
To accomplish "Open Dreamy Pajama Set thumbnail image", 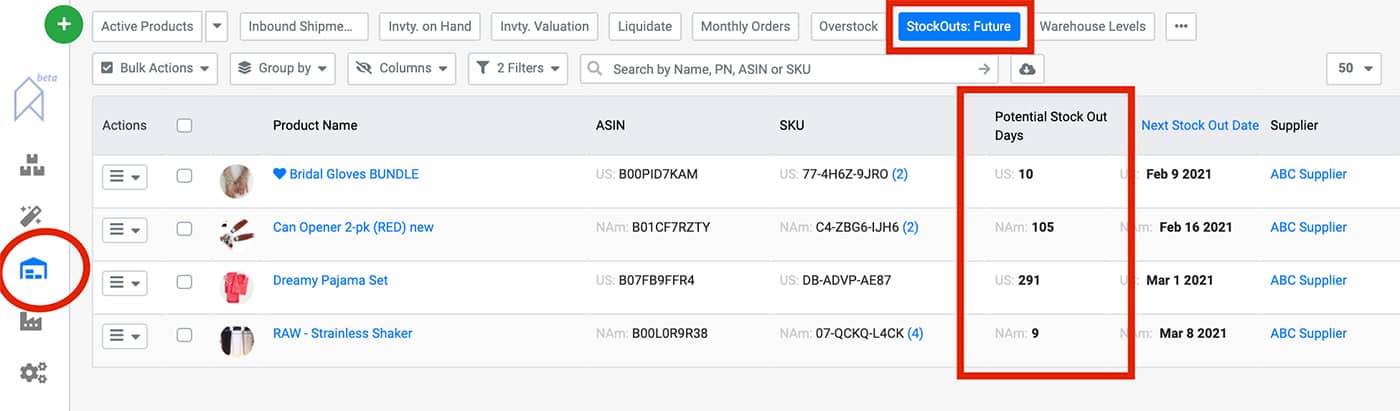I will coord(237,287).
